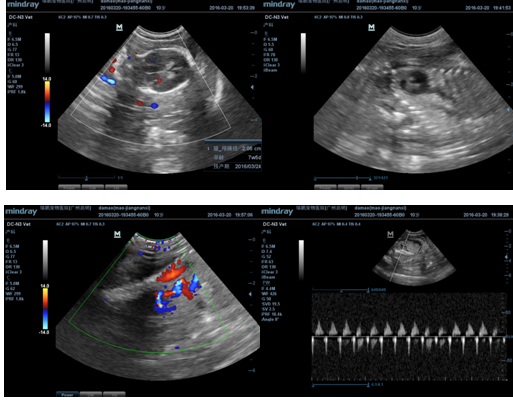
Task: Click the cine review slider in plain B-mode panel
Action: coord(343,178)
